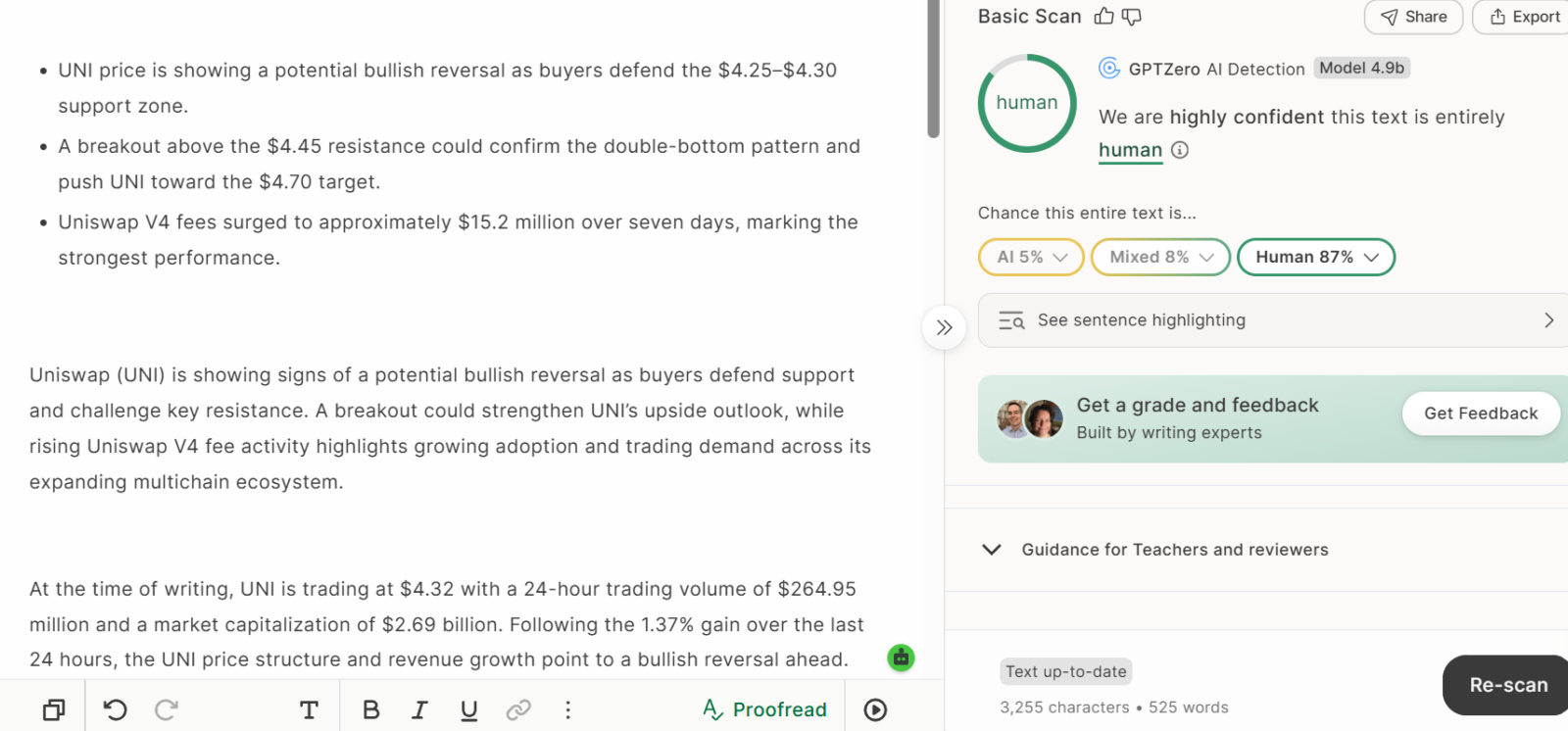Image resolution: width=1568 pixels, height=731 pixels.
Task: Open more options three-dot menu
Action: (x=567, y=709)
